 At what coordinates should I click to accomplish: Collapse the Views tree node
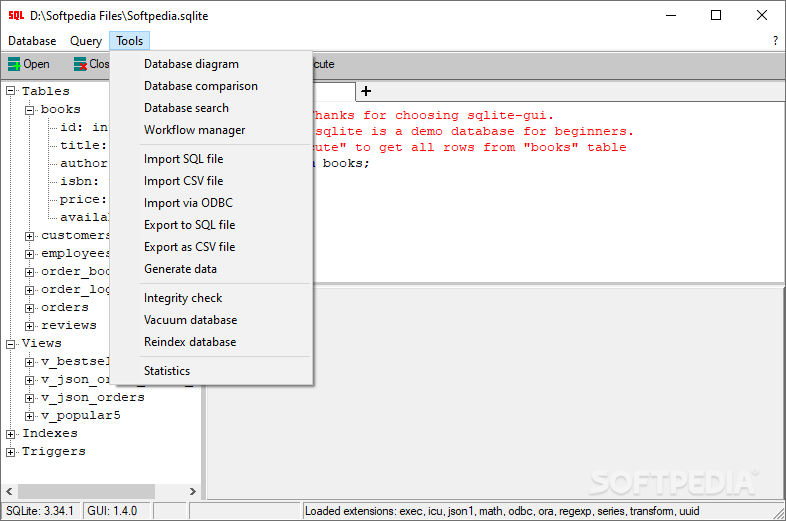(x=11, y=344)
